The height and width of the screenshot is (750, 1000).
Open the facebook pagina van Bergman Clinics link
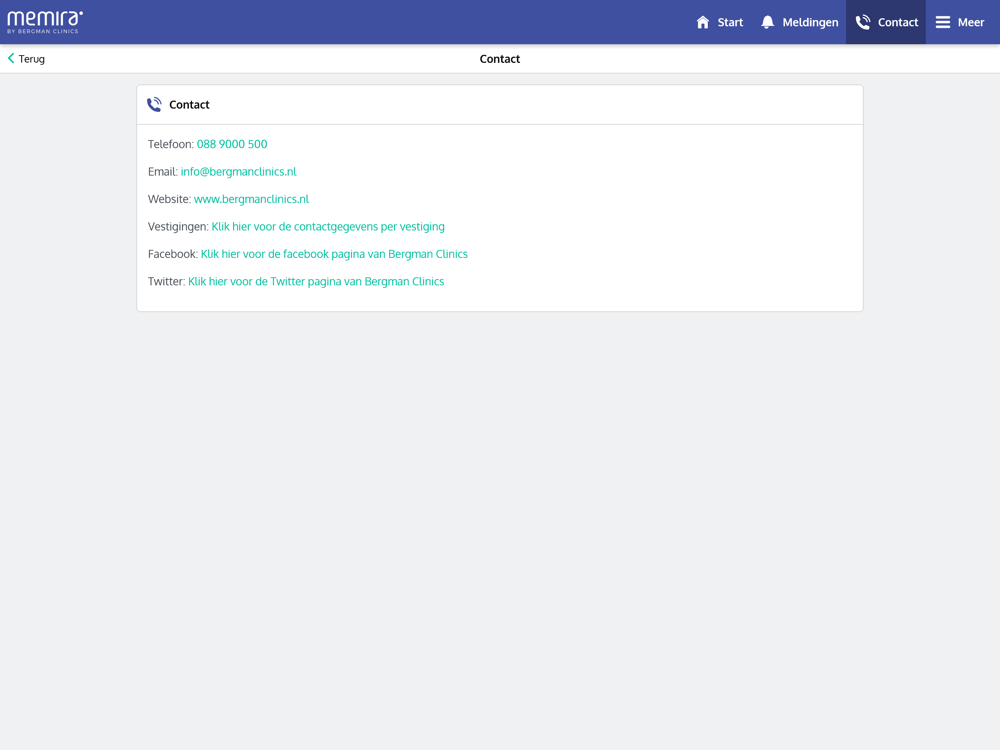click(334, 254)
